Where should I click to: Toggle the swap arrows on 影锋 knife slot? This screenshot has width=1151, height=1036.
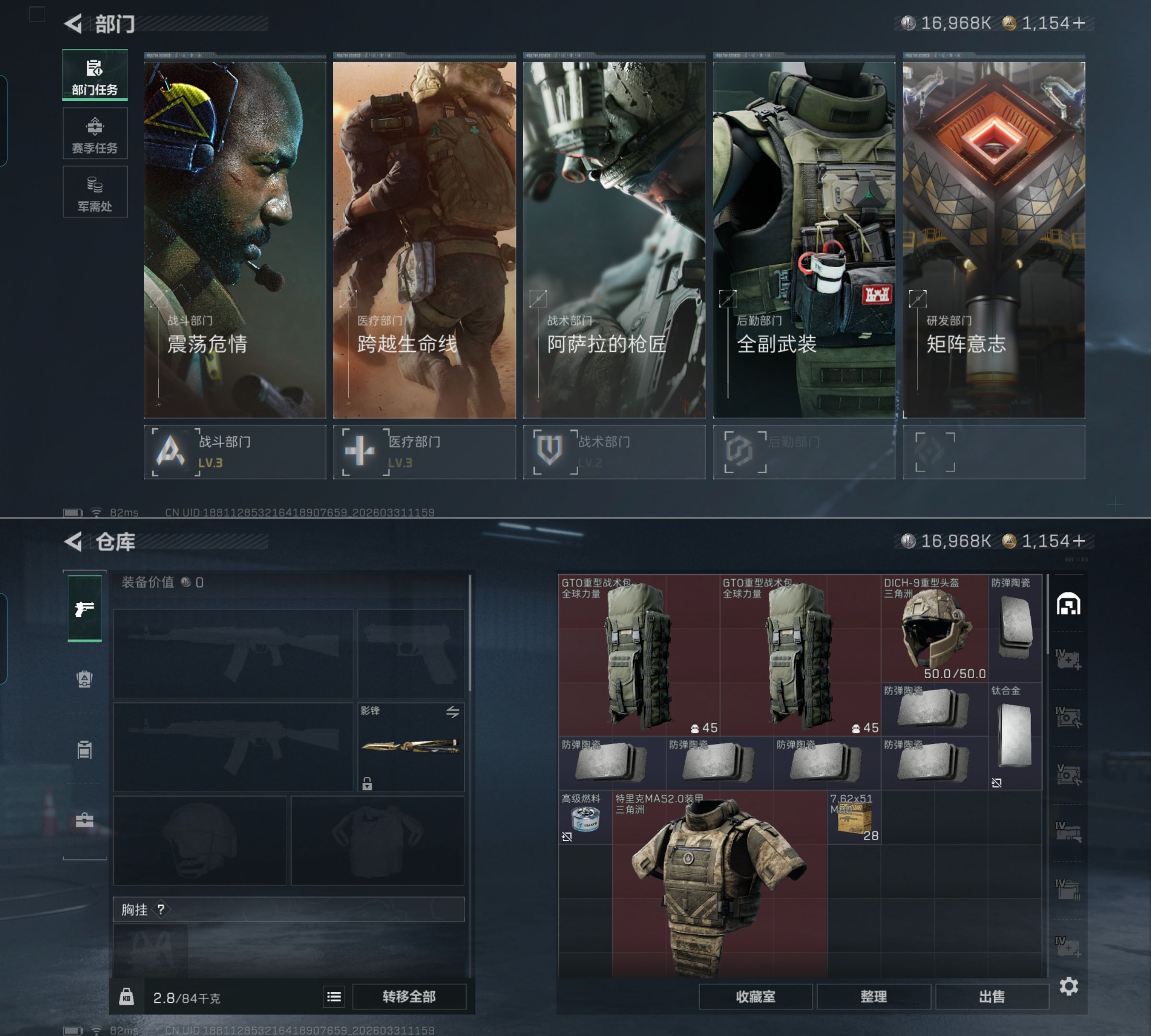(453, 712)
